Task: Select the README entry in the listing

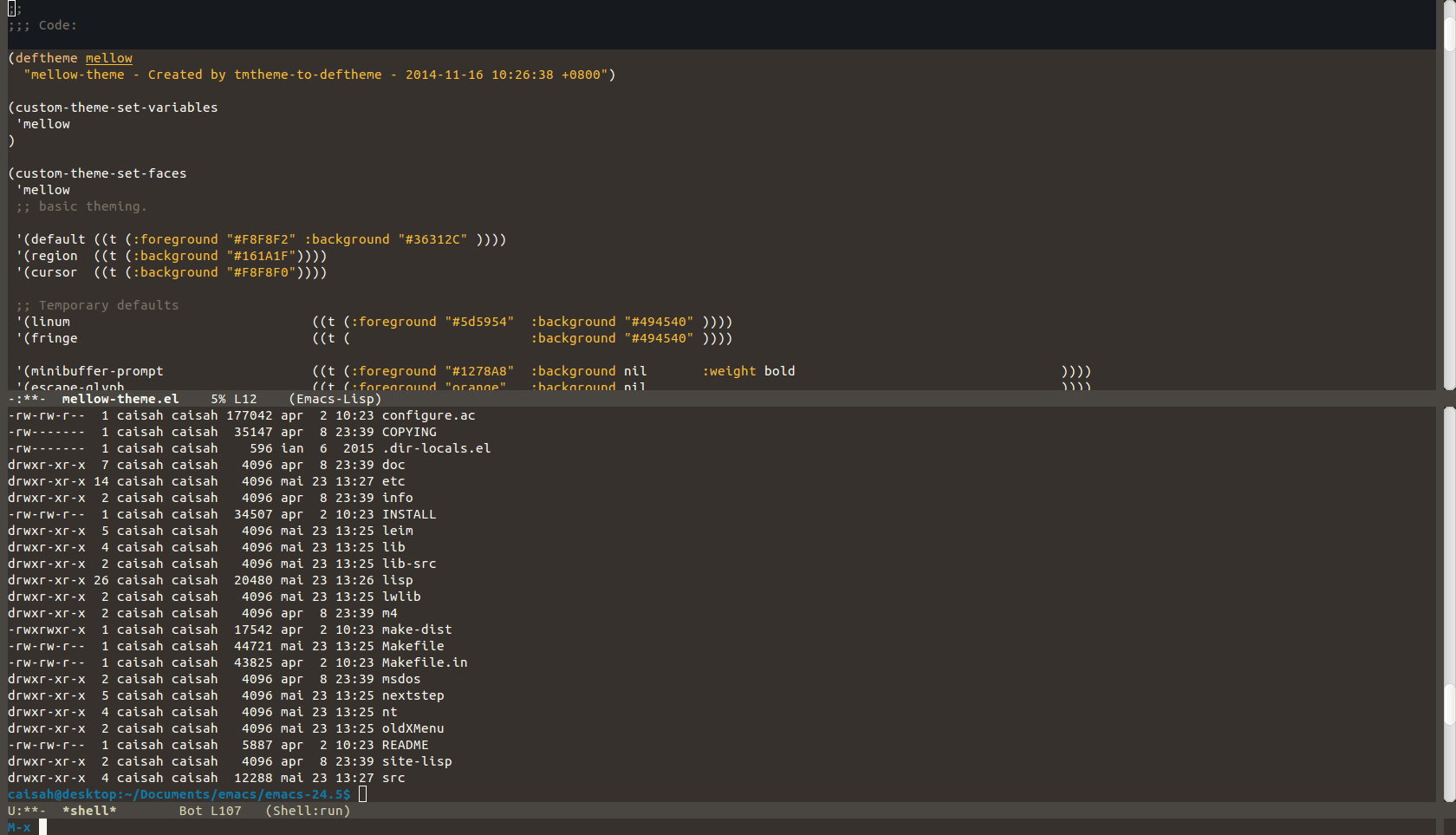Action: coord(405,745)
